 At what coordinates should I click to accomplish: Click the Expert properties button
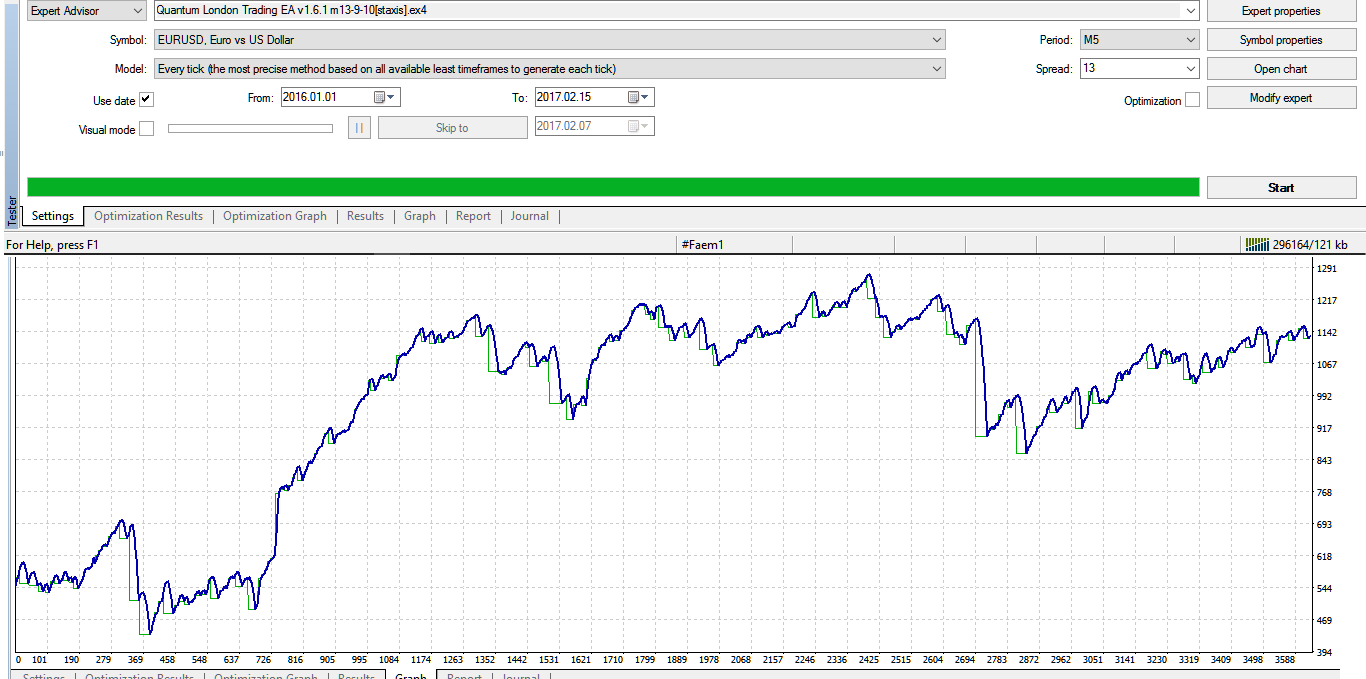pos(1281,11)
